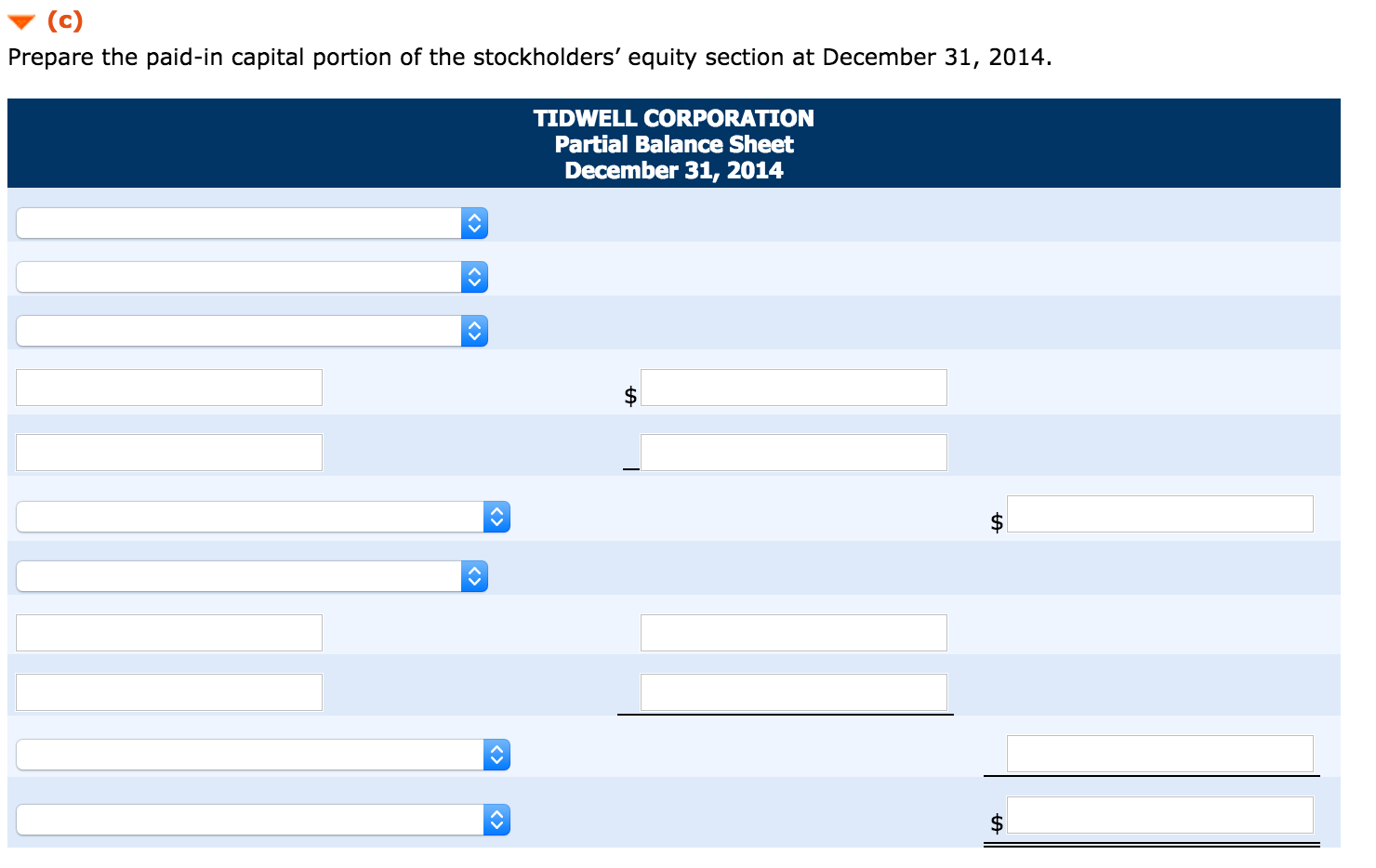Select the dollar sign label beside the final total

click(x=995, y=822)
